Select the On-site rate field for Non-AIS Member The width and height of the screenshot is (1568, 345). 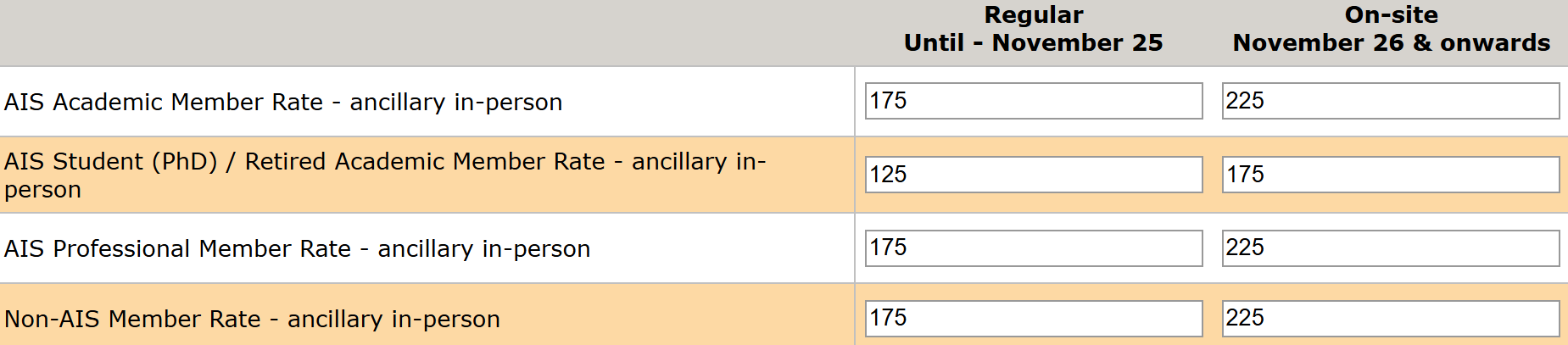[x=1390, y=318]
